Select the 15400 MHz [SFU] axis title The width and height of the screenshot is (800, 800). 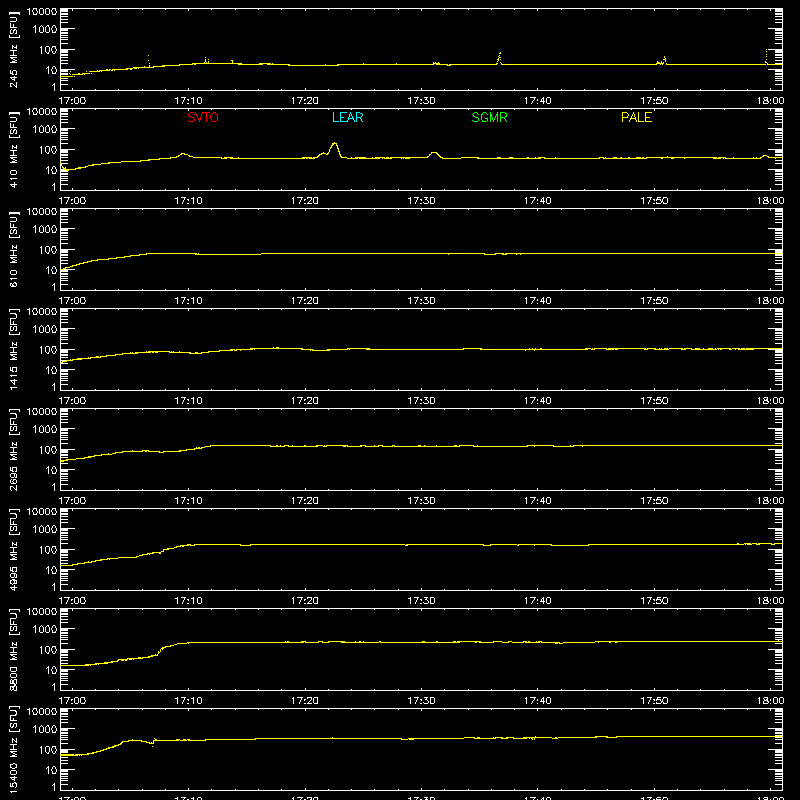13,749
